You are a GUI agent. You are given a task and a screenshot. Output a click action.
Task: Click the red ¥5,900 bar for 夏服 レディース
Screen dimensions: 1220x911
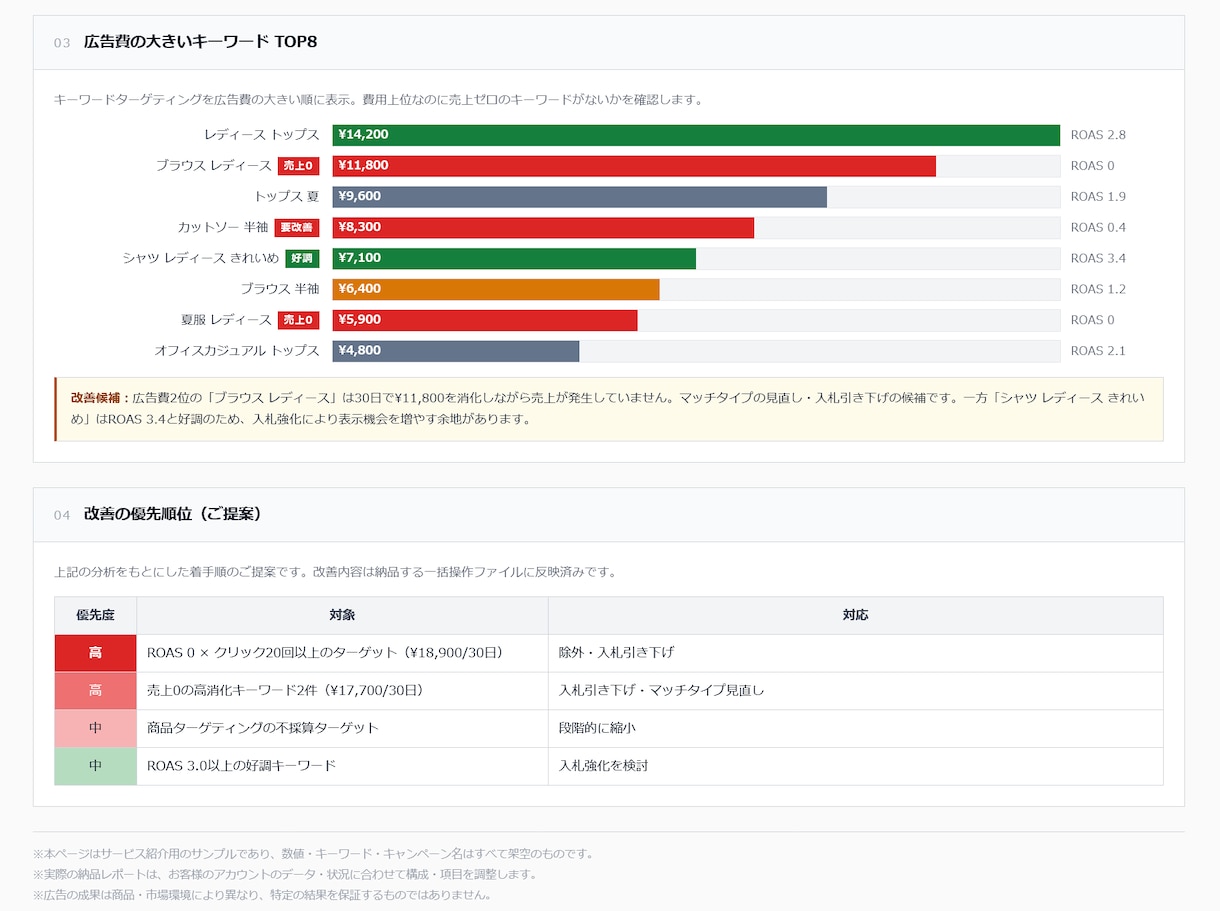point(485,321)
